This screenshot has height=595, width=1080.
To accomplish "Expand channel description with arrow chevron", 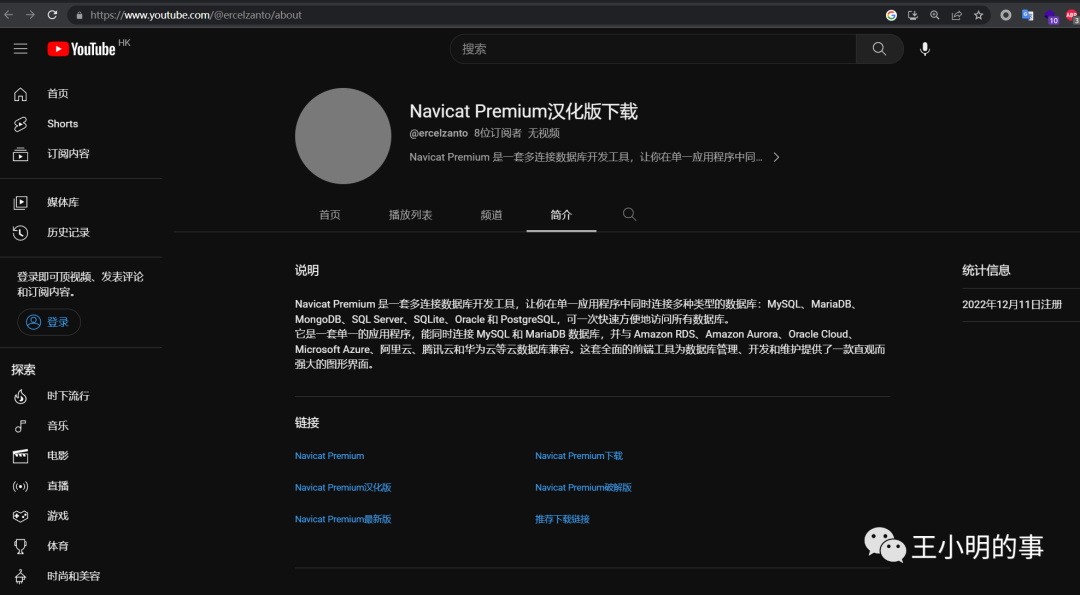I will pos(776,157).
